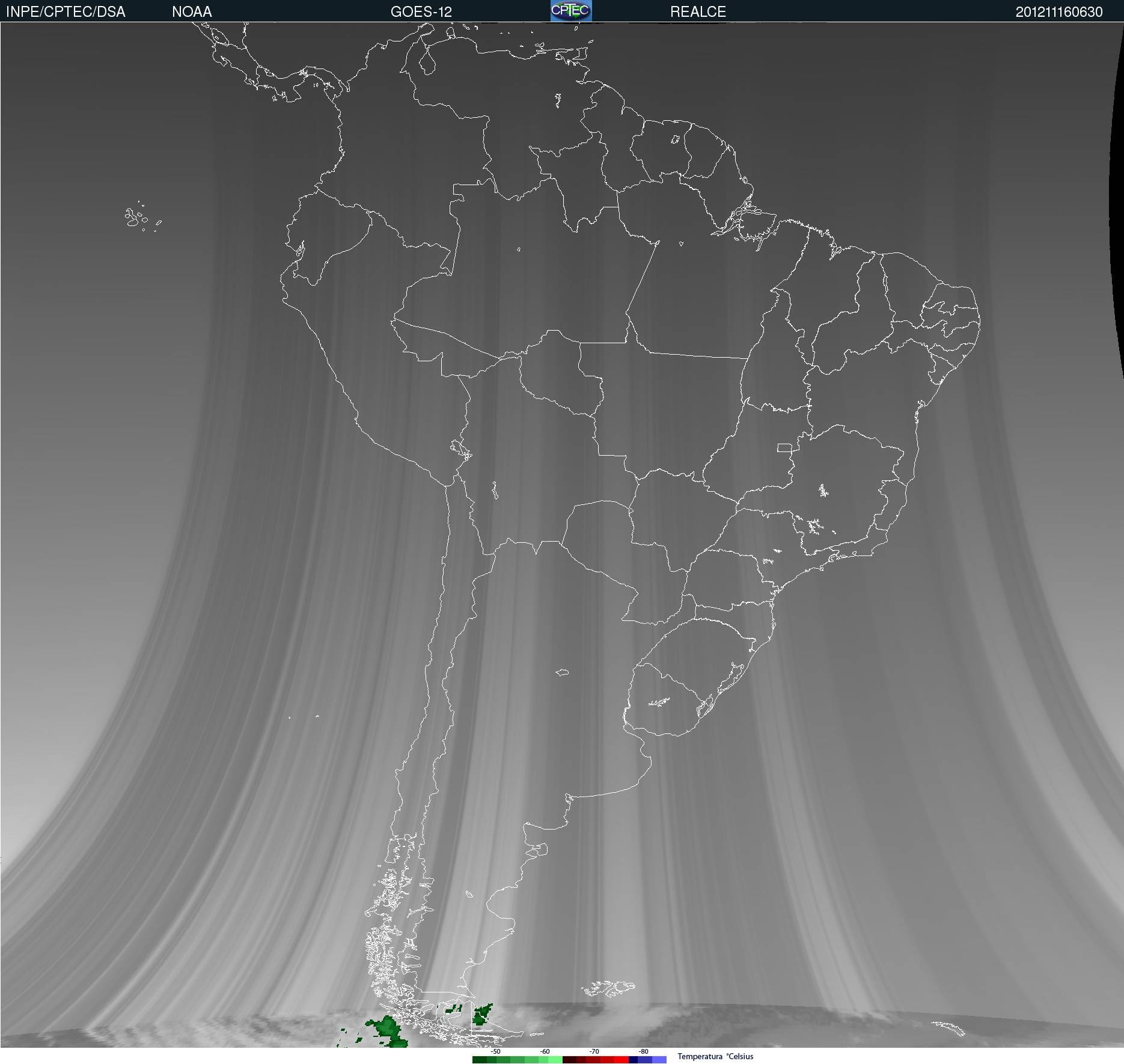Click the -50 temperature scale label
The width and height of the screenshot is (1124, 1064).
pos(495,1051)
